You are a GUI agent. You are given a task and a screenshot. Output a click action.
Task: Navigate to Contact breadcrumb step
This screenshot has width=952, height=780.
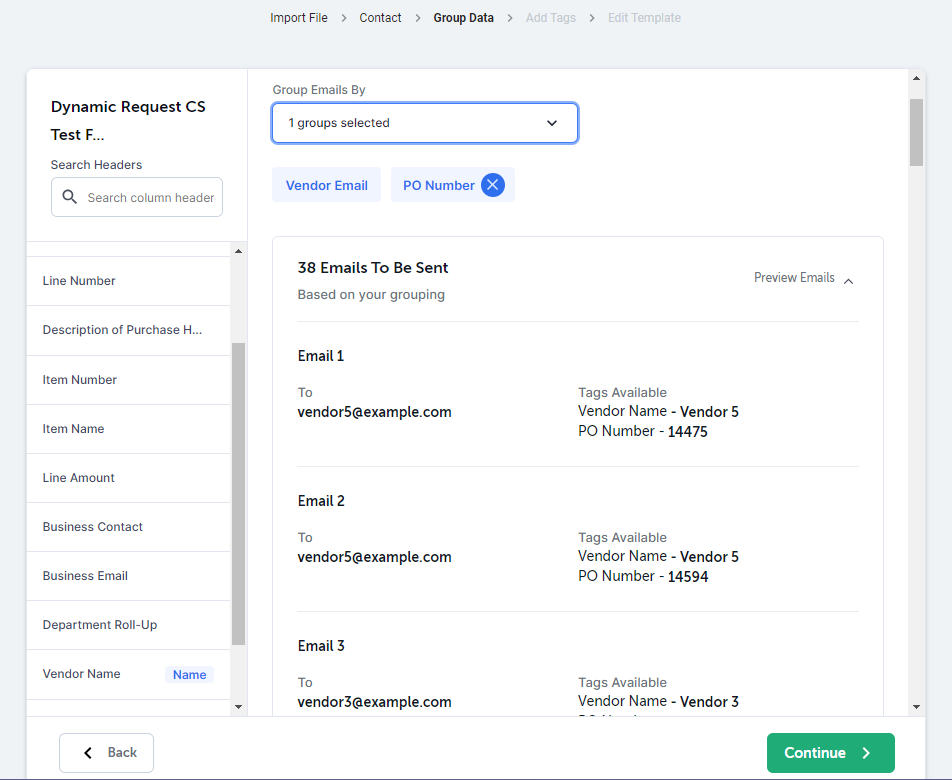click(x=380, y=18)
